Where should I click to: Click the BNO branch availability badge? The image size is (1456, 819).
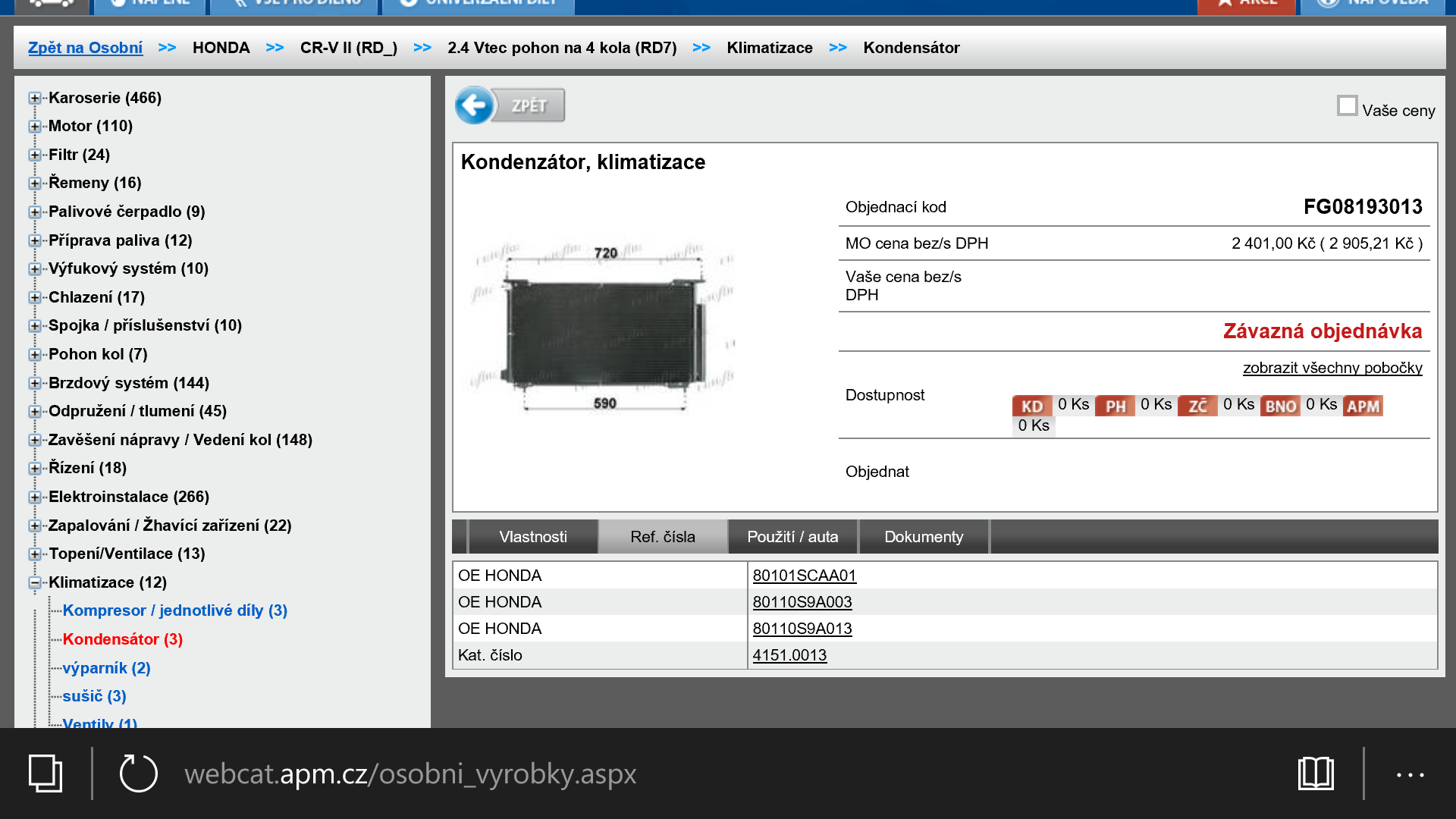click(x=1280, y=406)
